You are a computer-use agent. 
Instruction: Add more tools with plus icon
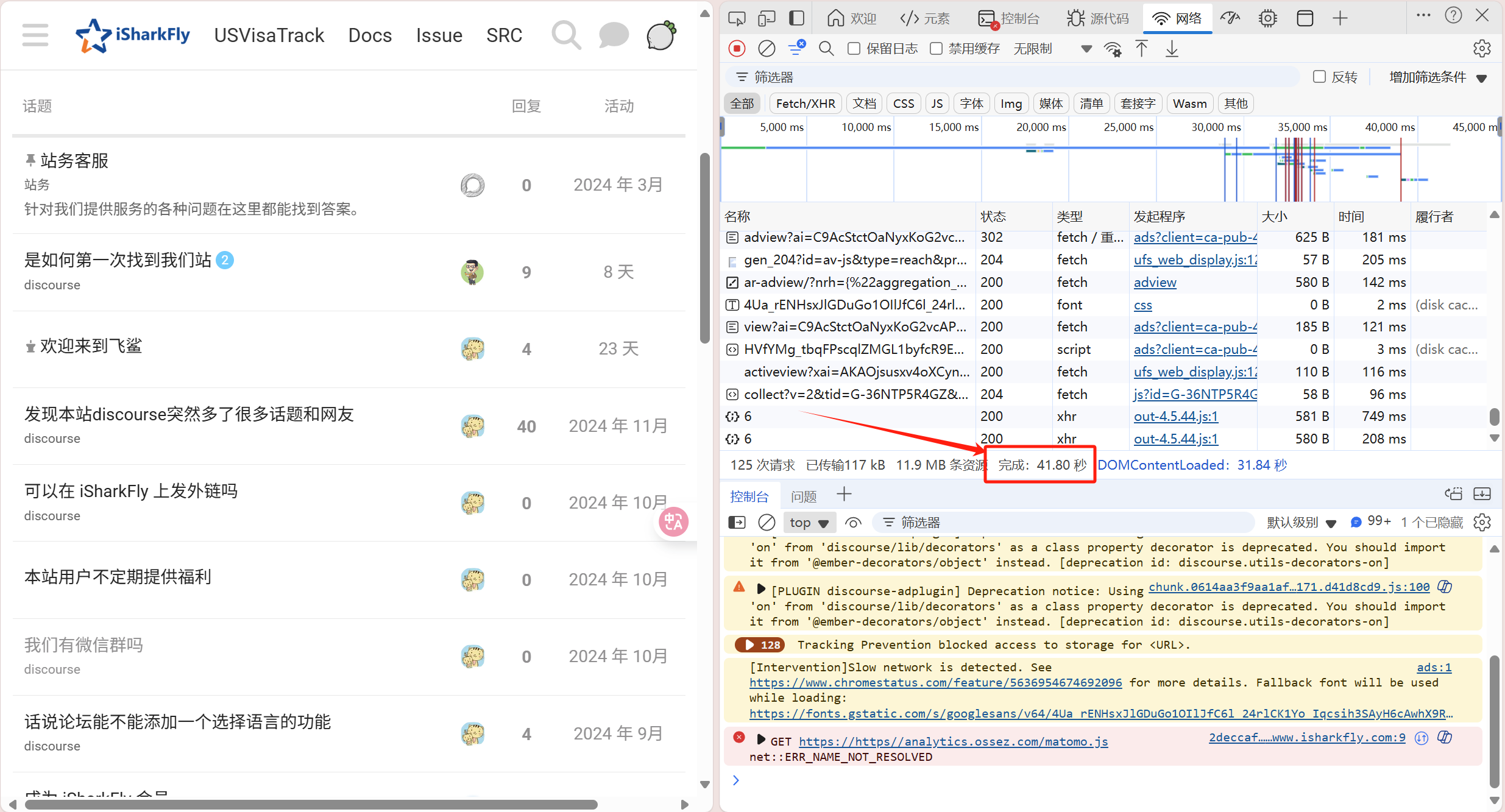coord(1340,18)
